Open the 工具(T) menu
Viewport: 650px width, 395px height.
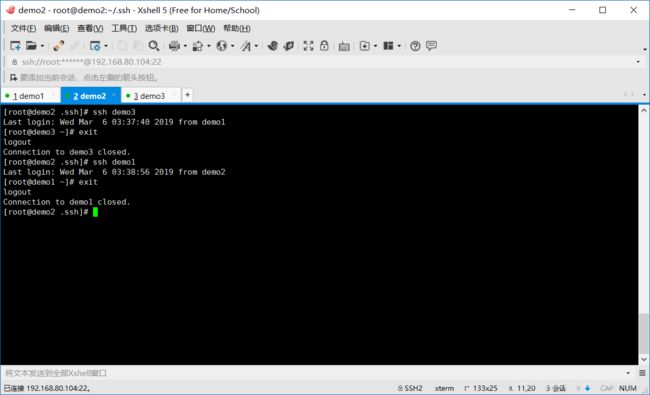pyautogui.click(x=124, y=28)
